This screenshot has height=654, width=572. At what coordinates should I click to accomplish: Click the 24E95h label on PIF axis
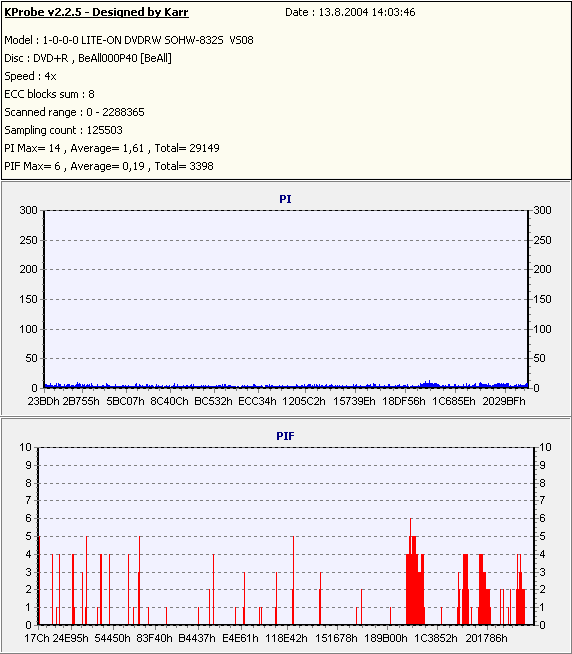point(71,638)
